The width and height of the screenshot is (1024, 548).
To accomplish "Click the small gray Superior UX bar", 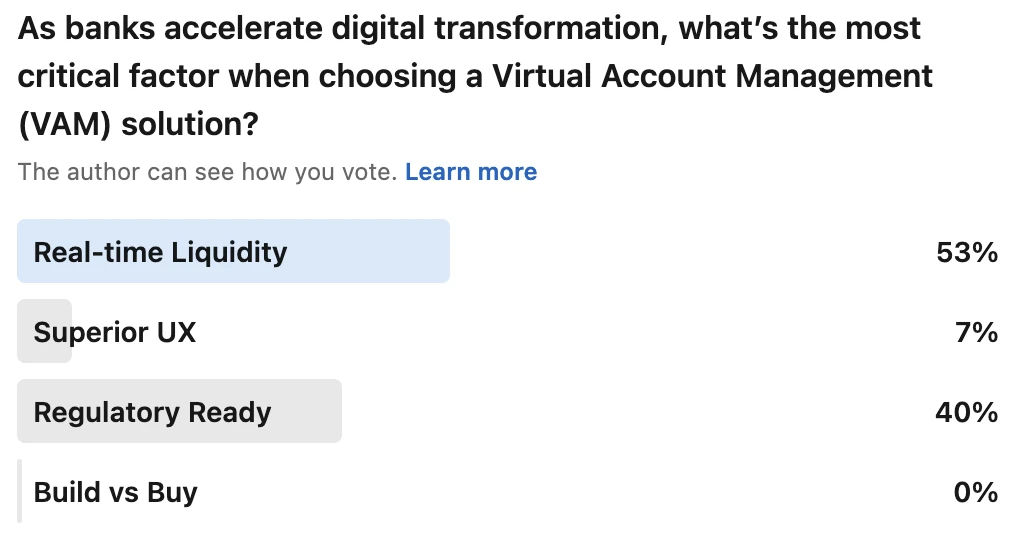I will (x=26, y=332).
